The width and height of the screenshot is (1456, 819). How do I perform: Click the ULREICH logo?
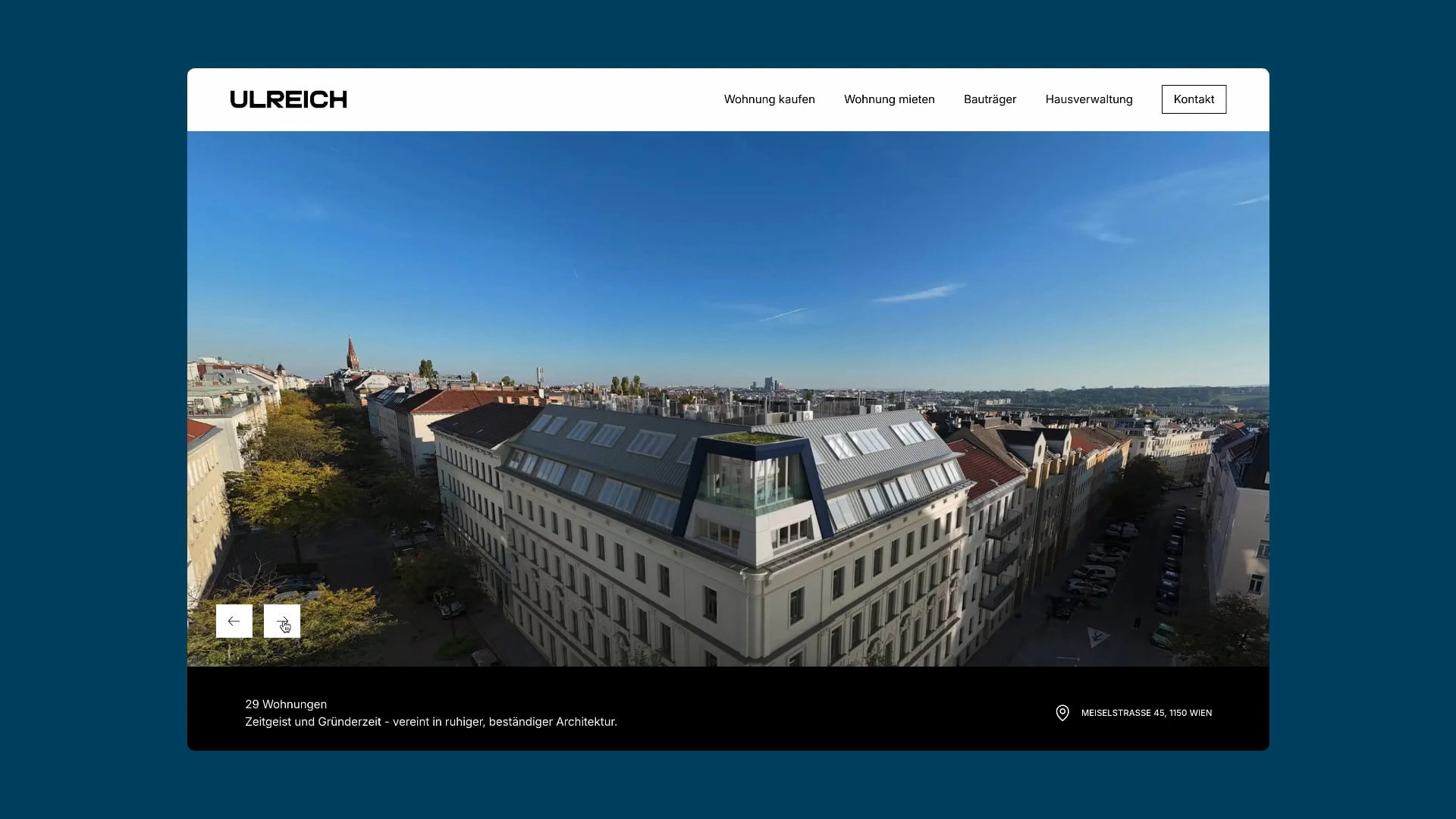click(288, 99)
